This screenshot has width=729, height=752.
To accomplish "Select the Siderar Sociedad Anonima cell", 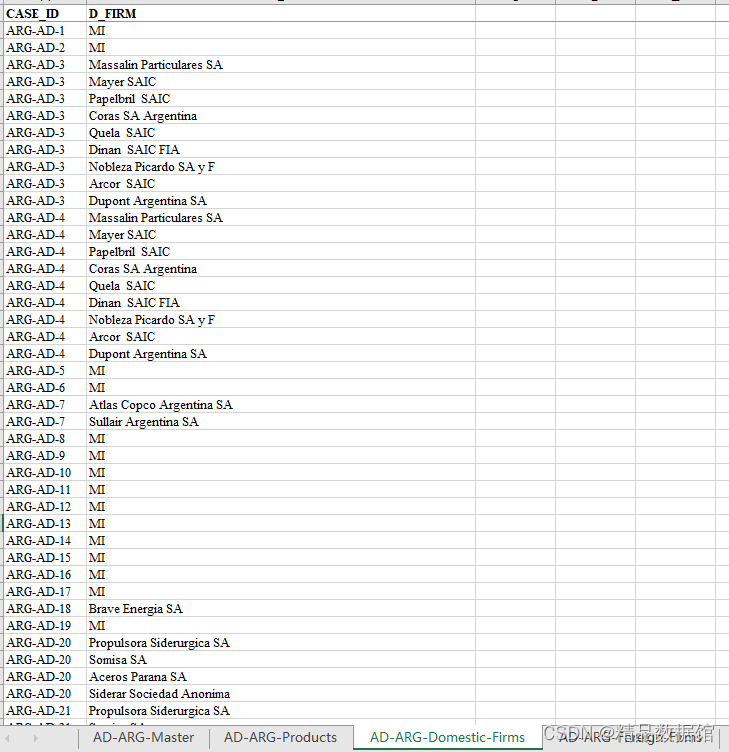I will click(281, 694).
